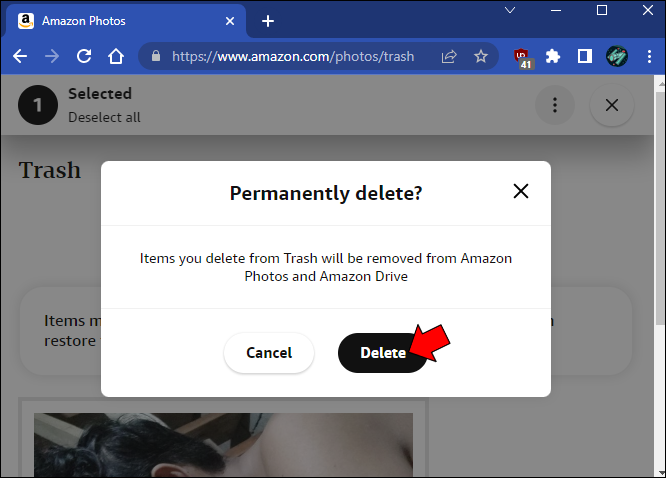
Task: Open a new browser tab
Action: pos(267,21)
